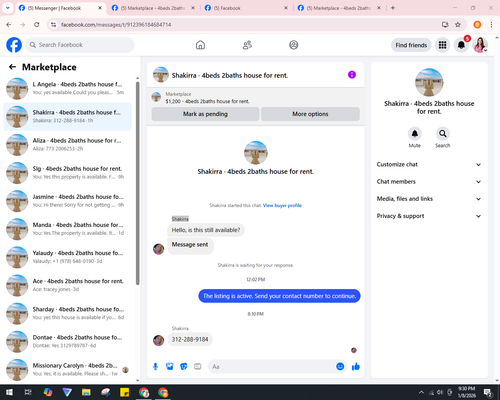Switch to the (5) Facebook tab
The width and height of the screenshot is (500, 400).
pyautogui.click(x=246, y=8)
